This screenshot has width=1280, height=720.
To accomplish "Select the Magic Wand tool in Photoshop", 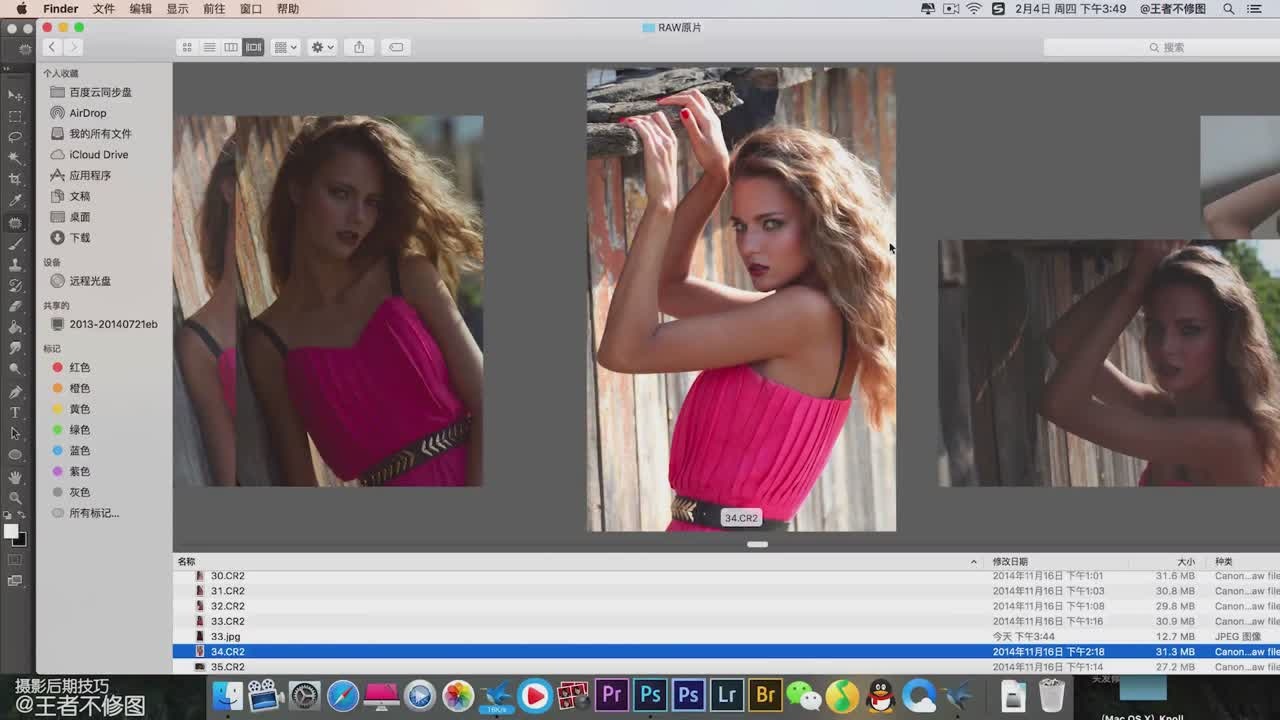I will (15, 158).
